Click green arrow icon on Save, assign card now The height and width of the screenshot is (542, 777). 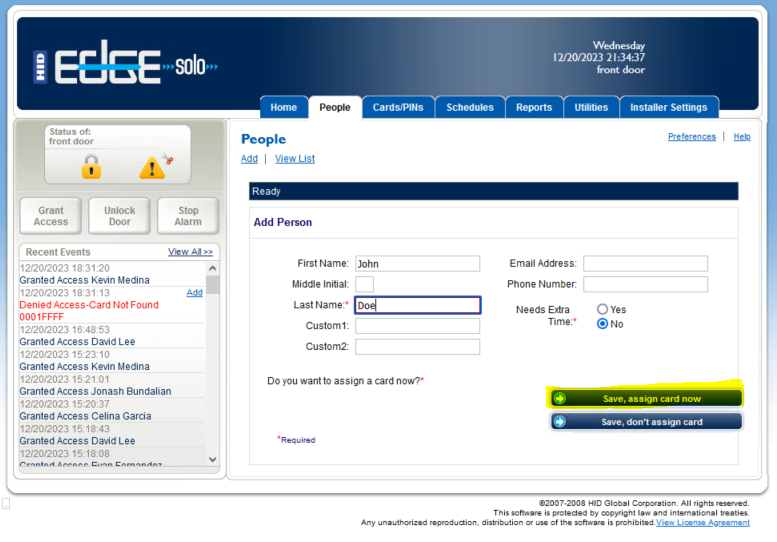[x=560, y=399]
